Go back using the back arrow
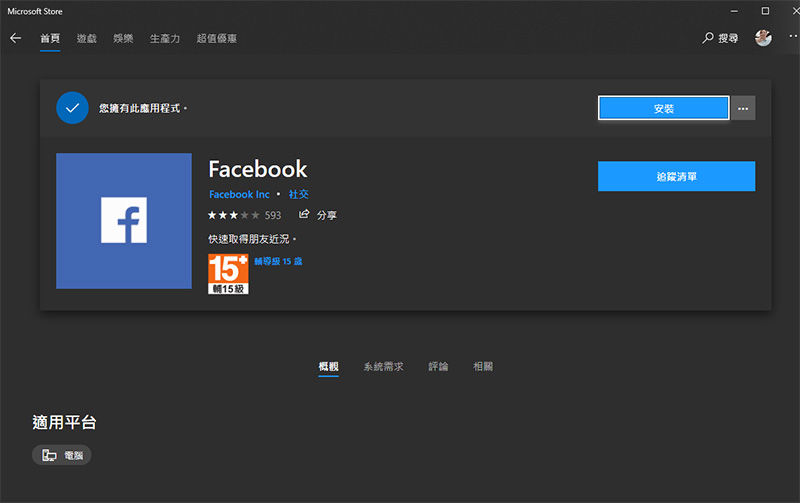800x503 pixels. pyautogui.click(x=15, y=38)
